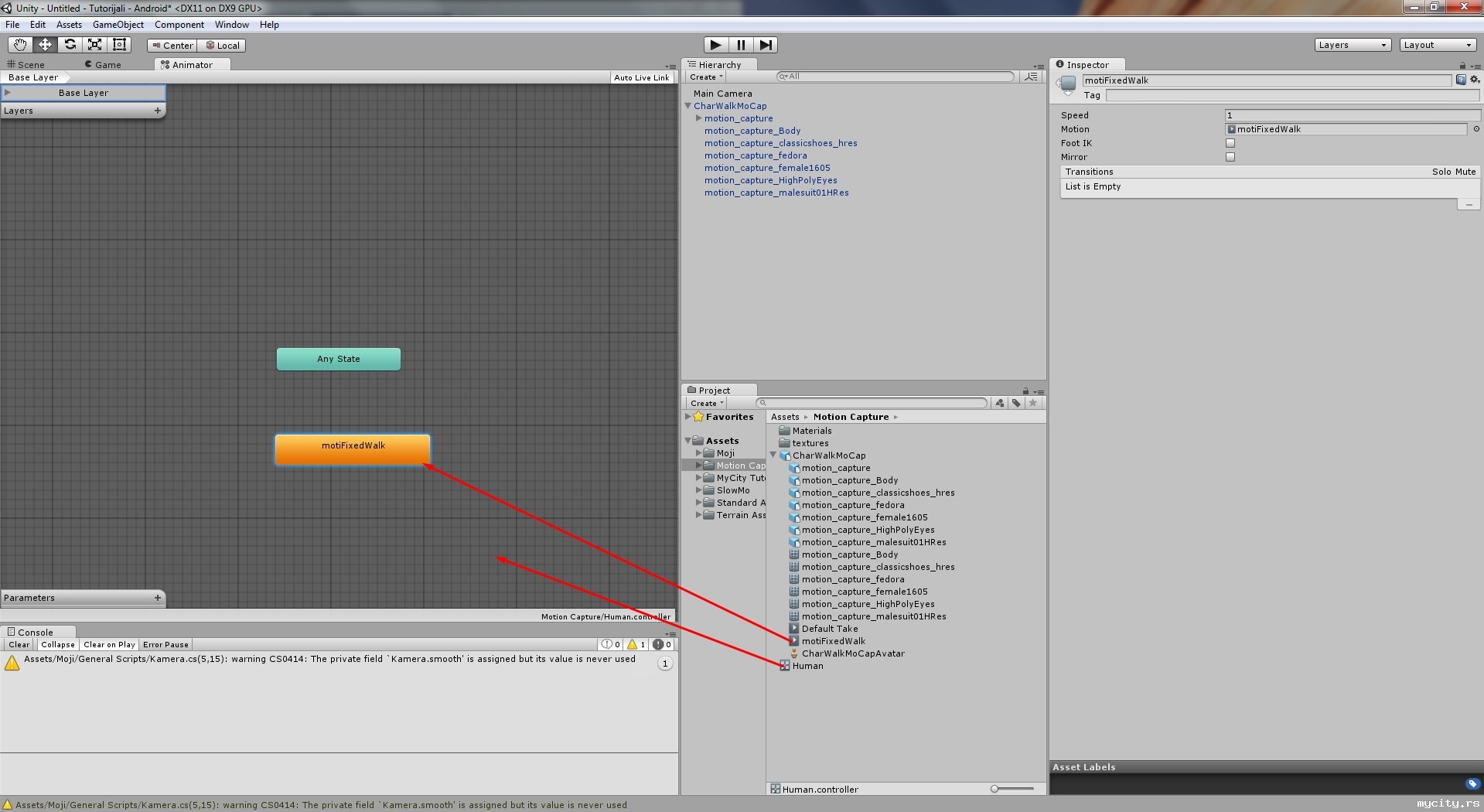
Task: Open Inspector help book icon
Action: pos(1461,80)
